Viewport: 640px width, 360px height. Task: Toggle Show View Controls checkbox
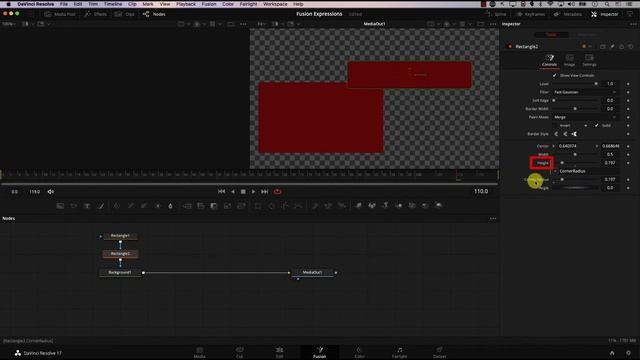pos(554,76)
